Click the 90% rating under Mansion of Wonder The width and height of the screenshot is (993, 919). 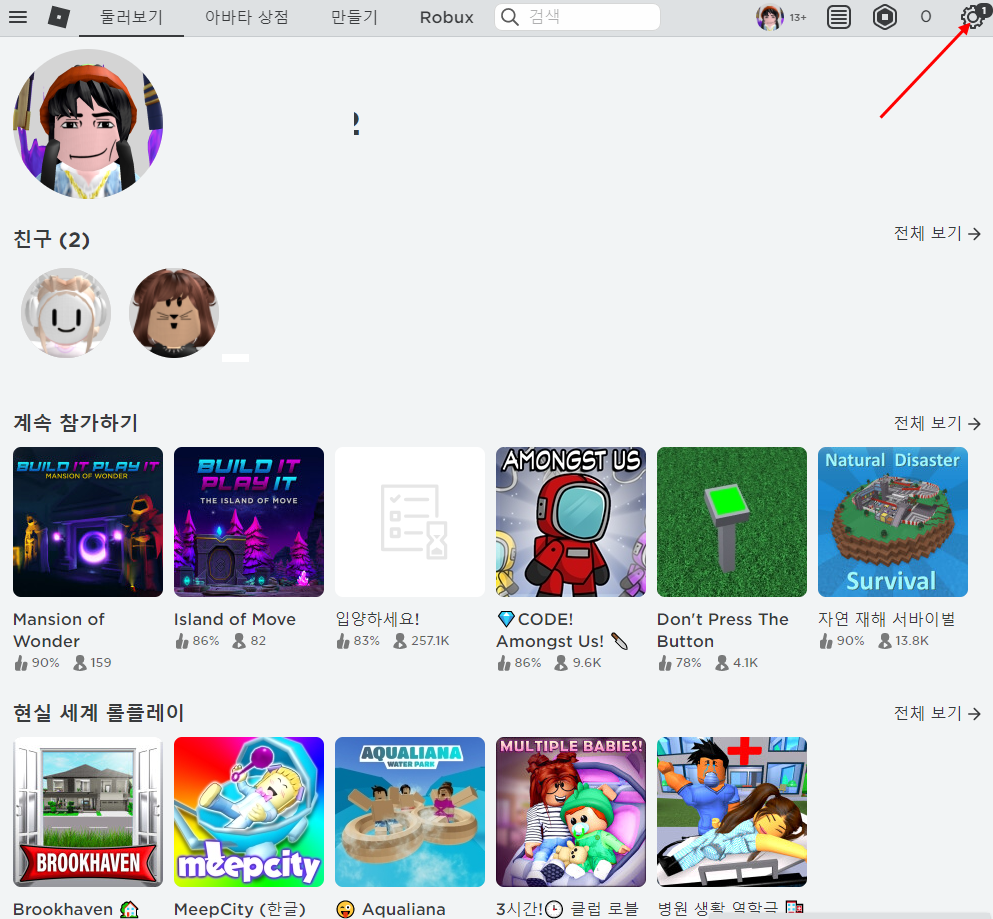(46, 663)
